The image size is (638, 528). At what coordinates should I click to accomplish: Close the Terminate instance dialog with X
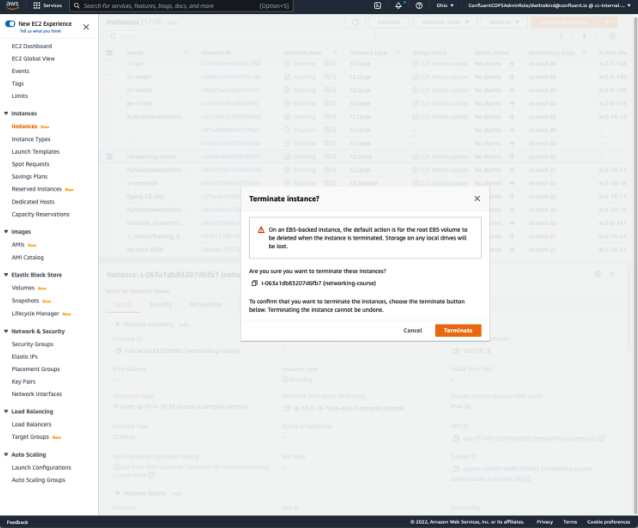pyautogui.click(x=477, y=199)
